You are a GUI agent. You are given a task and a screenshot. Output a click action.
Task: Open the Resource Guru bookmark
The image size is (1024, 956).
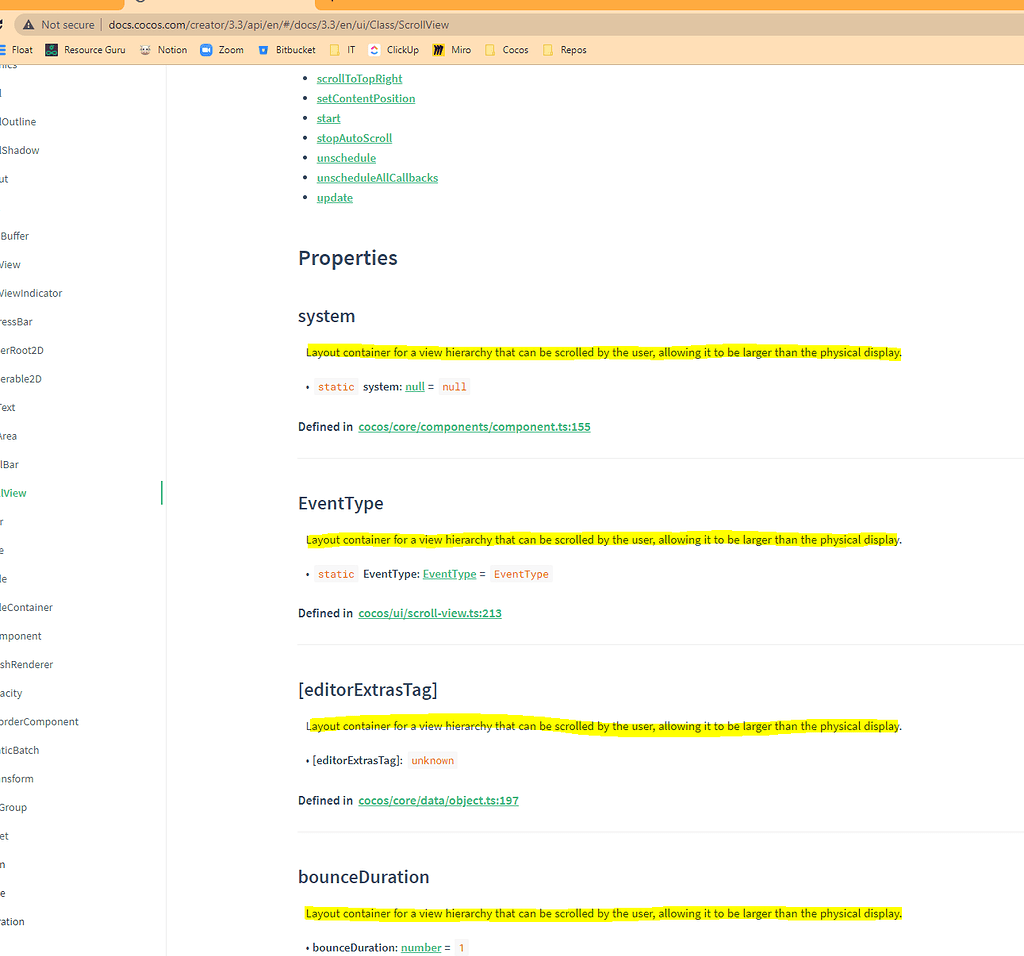pyautogui.click(x=85, y=50)
